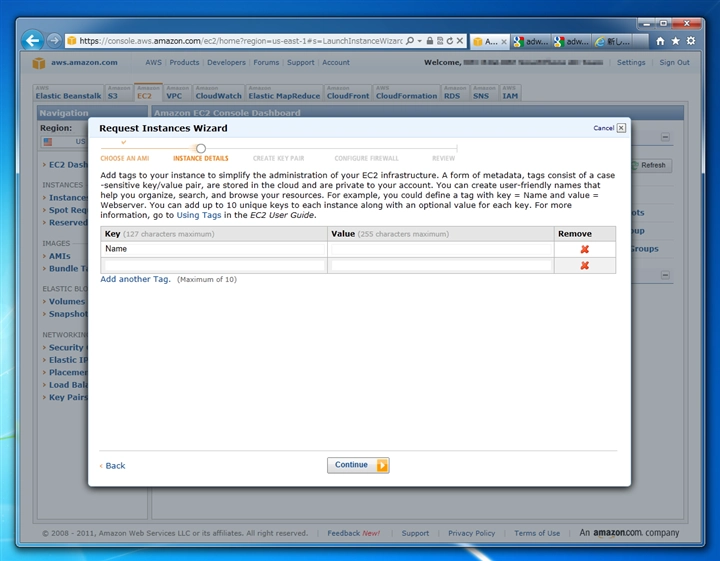Click the Sign Out link
Viewport: 720px width, 561px height.
674,62
